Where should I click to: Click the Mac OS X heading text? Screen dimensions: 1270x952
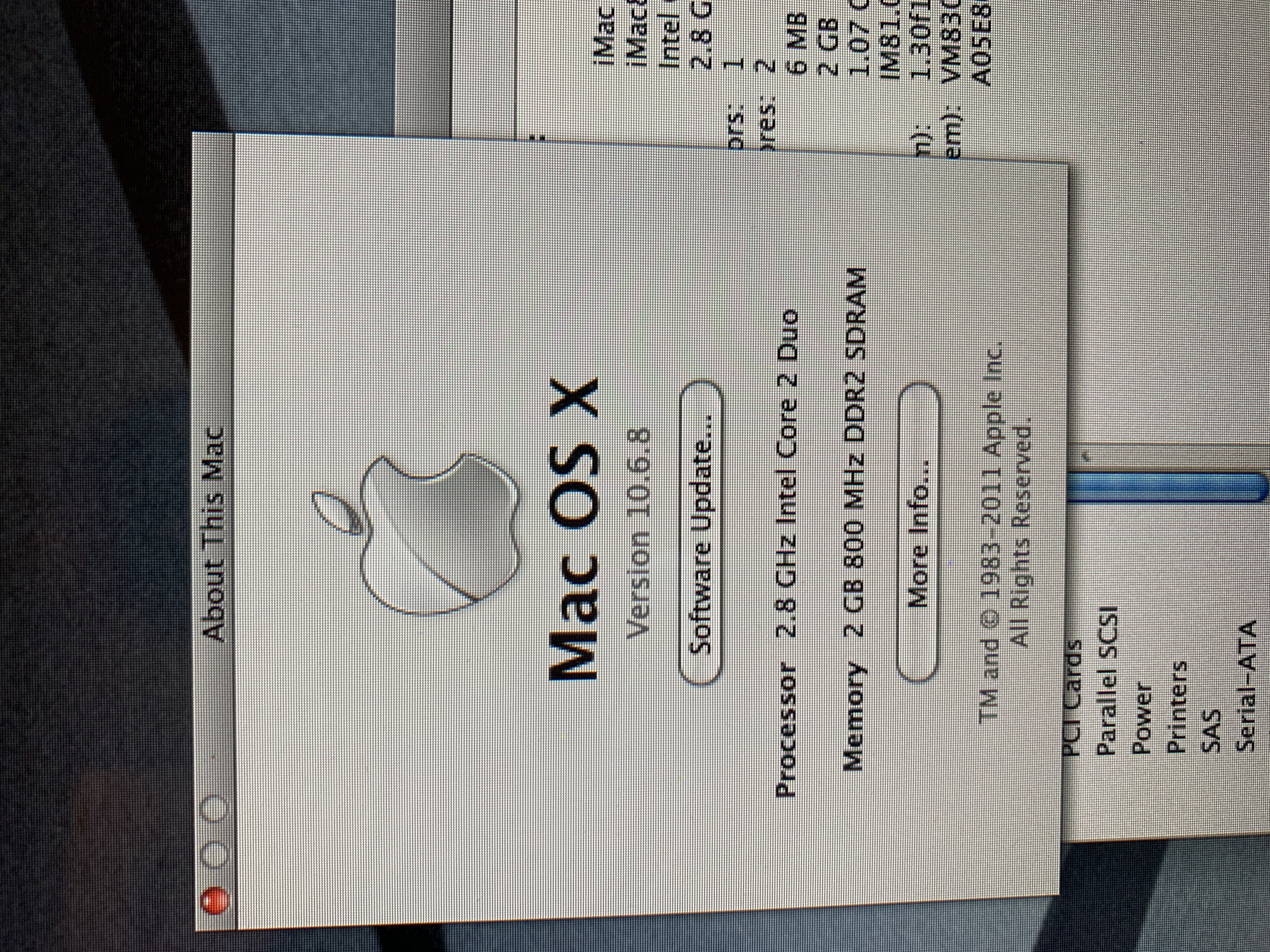(574, 530)
